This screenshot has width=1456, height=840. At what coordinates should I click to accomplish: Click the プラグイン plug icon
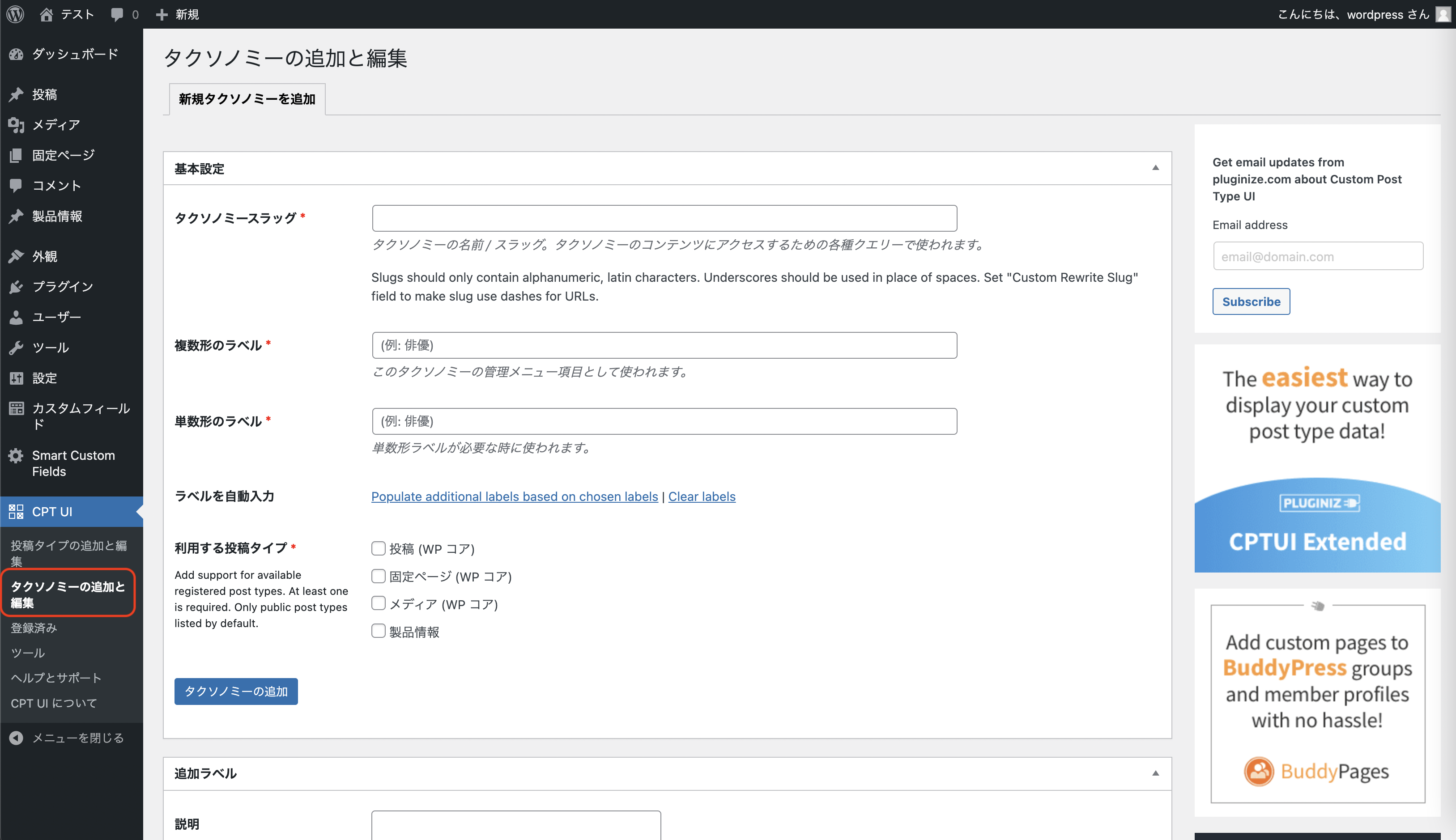[x=16, y=287]
